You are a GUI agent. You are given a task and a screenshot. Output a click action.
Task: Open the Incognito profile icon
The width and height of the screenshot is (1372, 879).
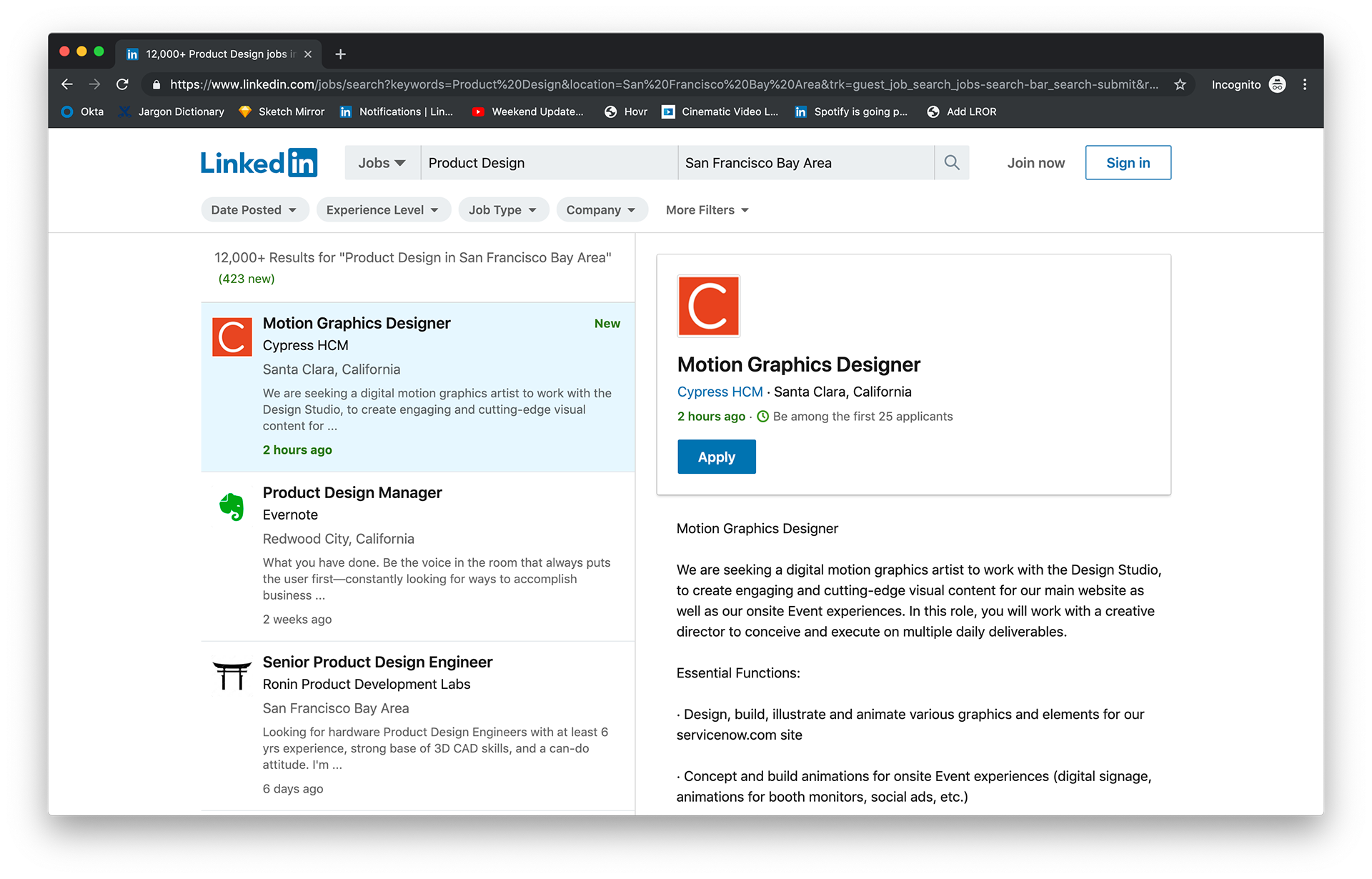point(1277,84)
